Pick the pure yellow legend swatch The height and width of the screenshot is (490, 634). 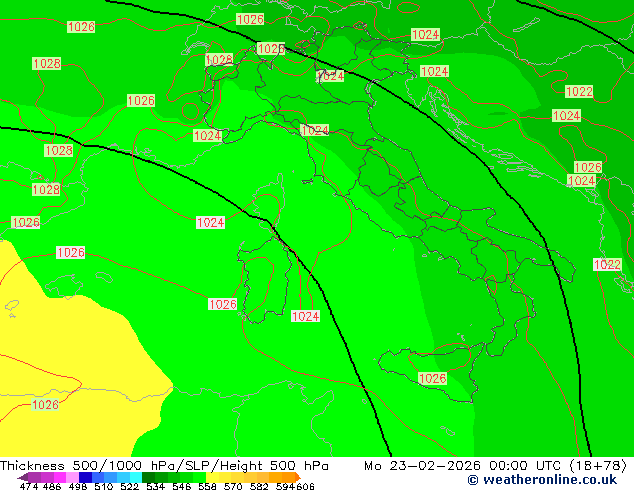[212, 477]
